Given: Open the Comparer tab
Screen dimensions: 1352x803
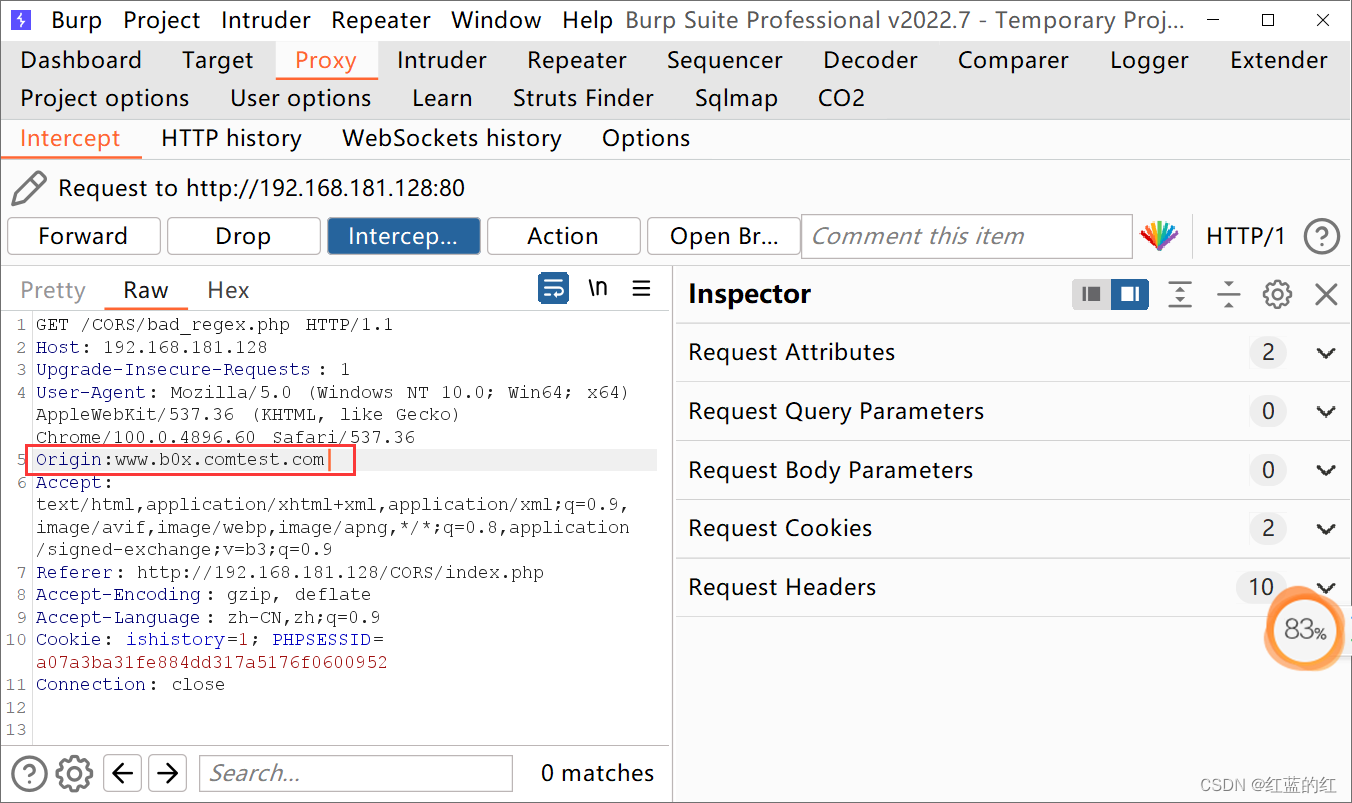Looking at the screenshot, I should [x=1013, y=60].
